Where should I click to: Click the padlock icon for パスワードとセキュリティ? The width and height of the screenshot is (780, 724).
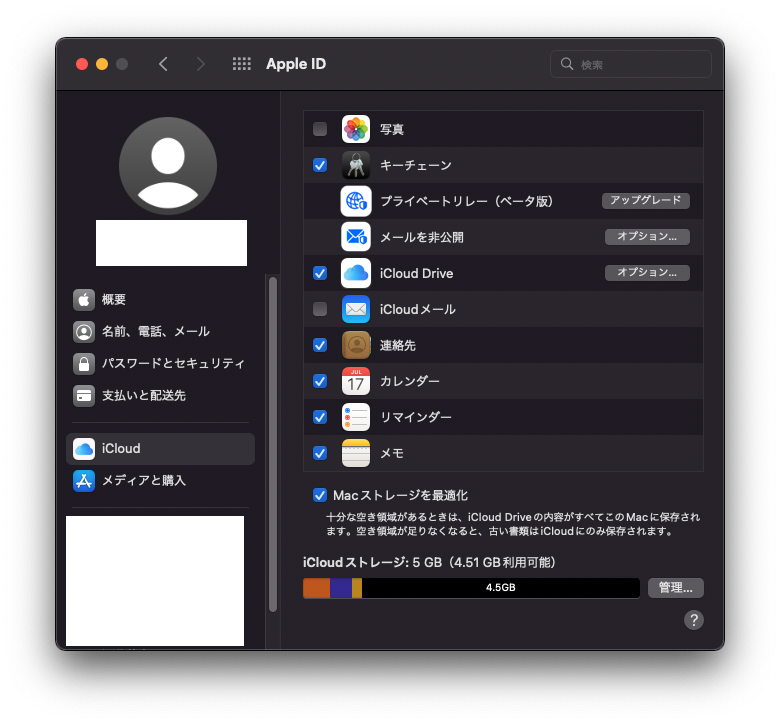pos(84,363)
